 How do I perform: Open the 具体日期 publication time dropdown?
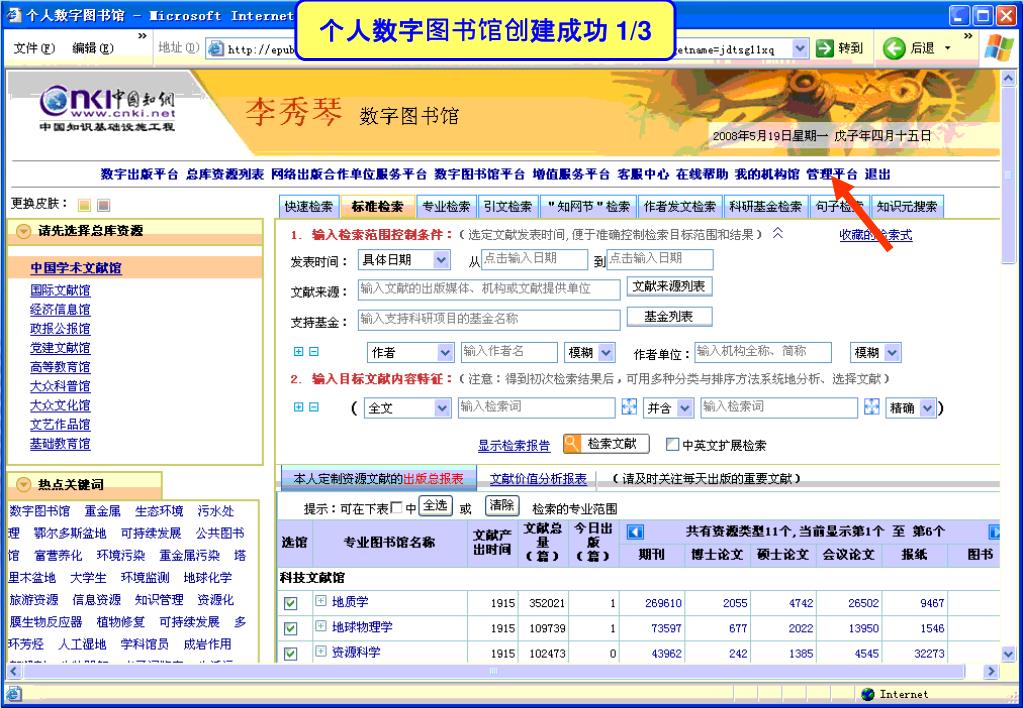(442, 260)
